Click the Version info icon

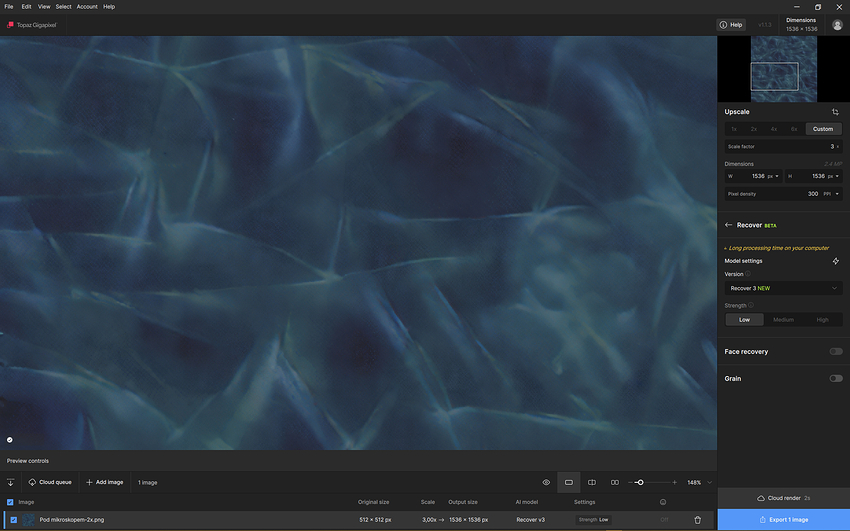pos(748,274)
